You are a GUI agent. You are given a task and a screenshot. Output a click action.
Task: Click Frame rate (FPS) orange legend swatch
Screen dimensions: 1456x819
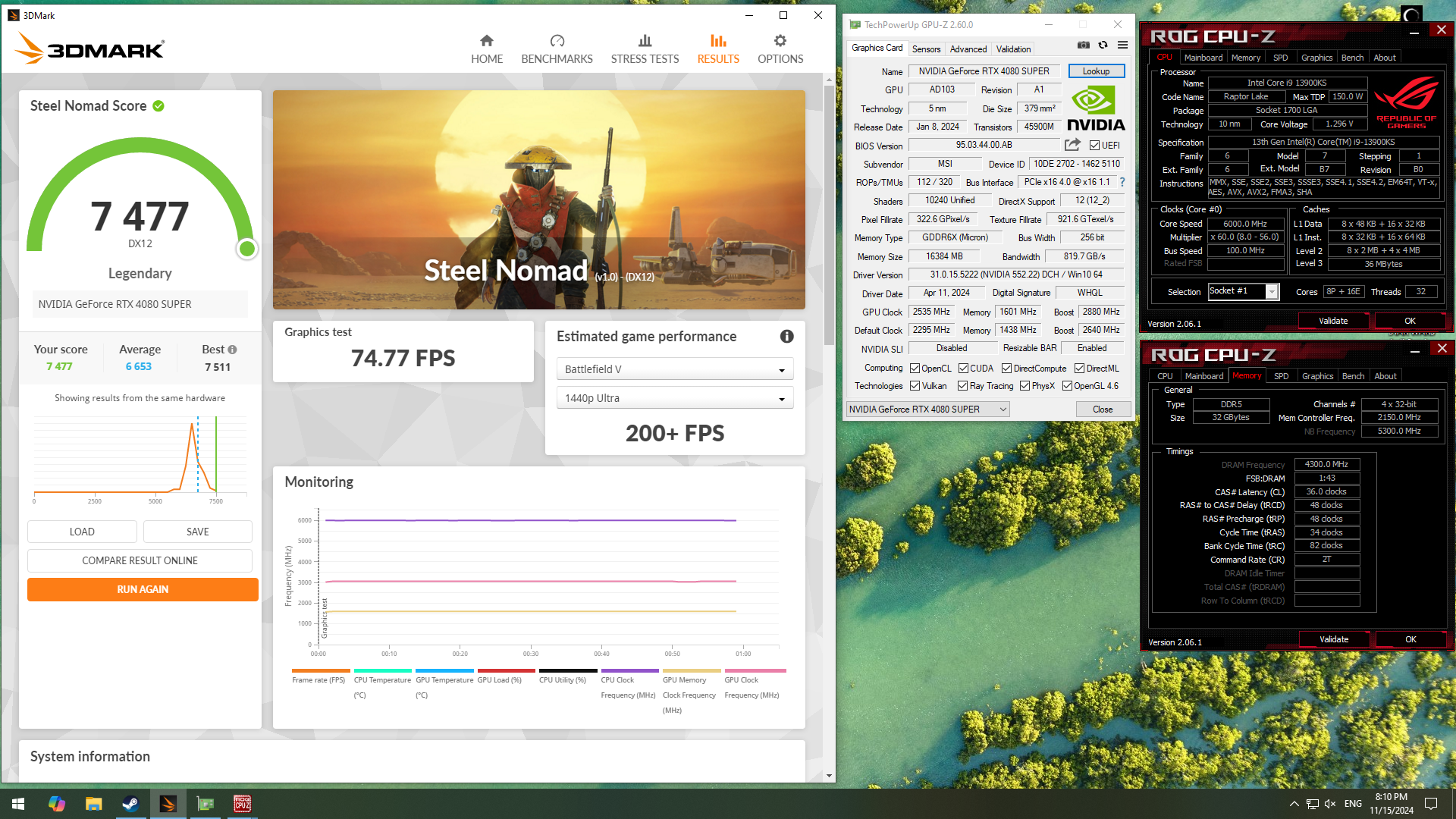pyautogui.click(x=321, y=670)
